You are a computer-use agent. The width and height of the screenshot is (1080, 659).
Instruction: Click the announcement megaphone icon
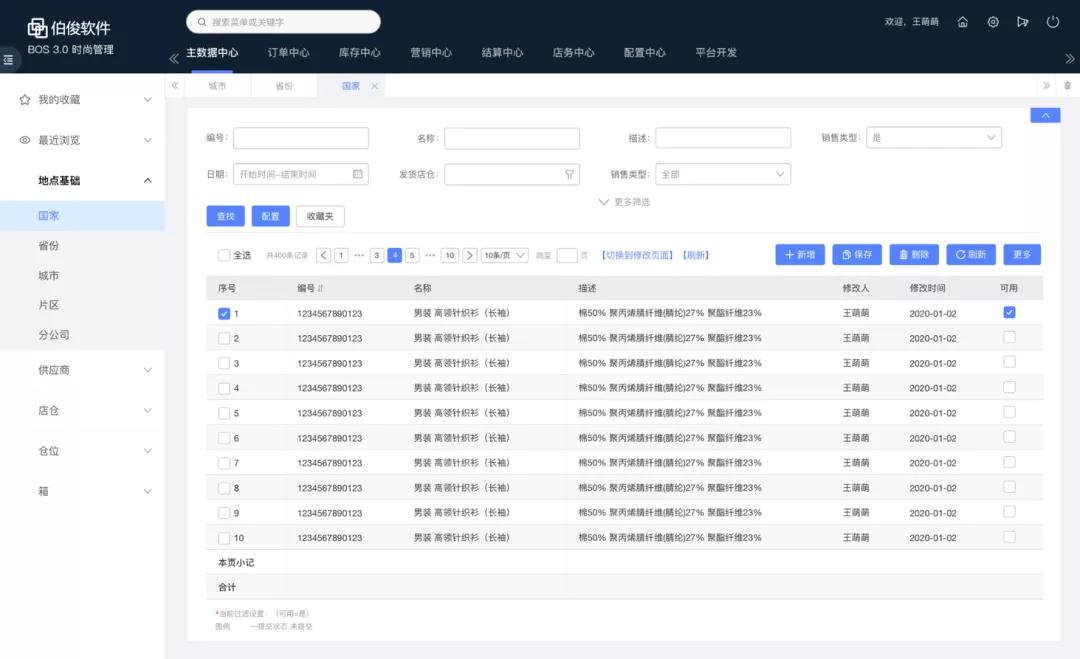1022,21
